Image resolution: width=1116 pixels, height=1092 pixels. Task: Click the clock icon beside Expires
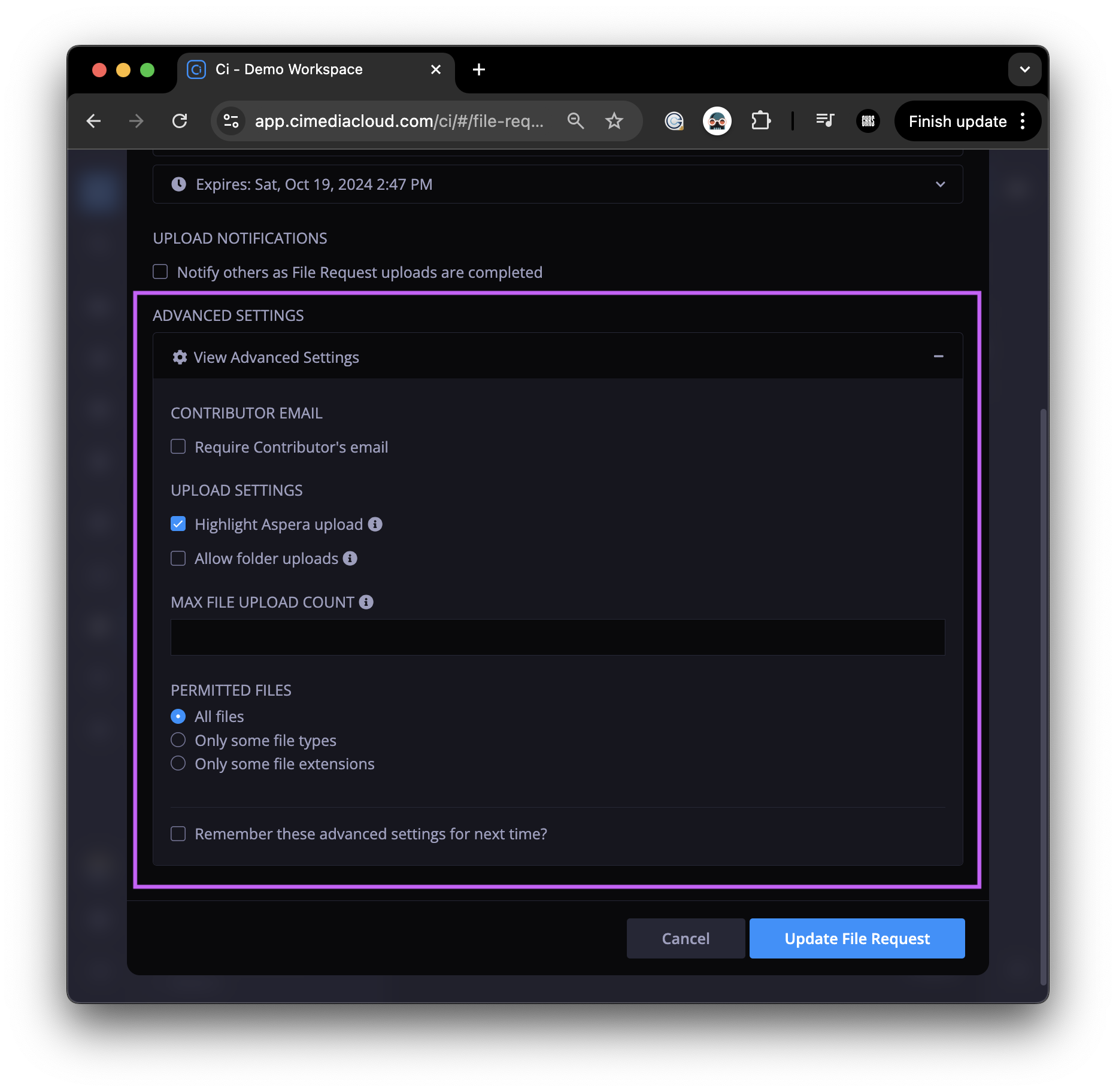coord(178,184)
